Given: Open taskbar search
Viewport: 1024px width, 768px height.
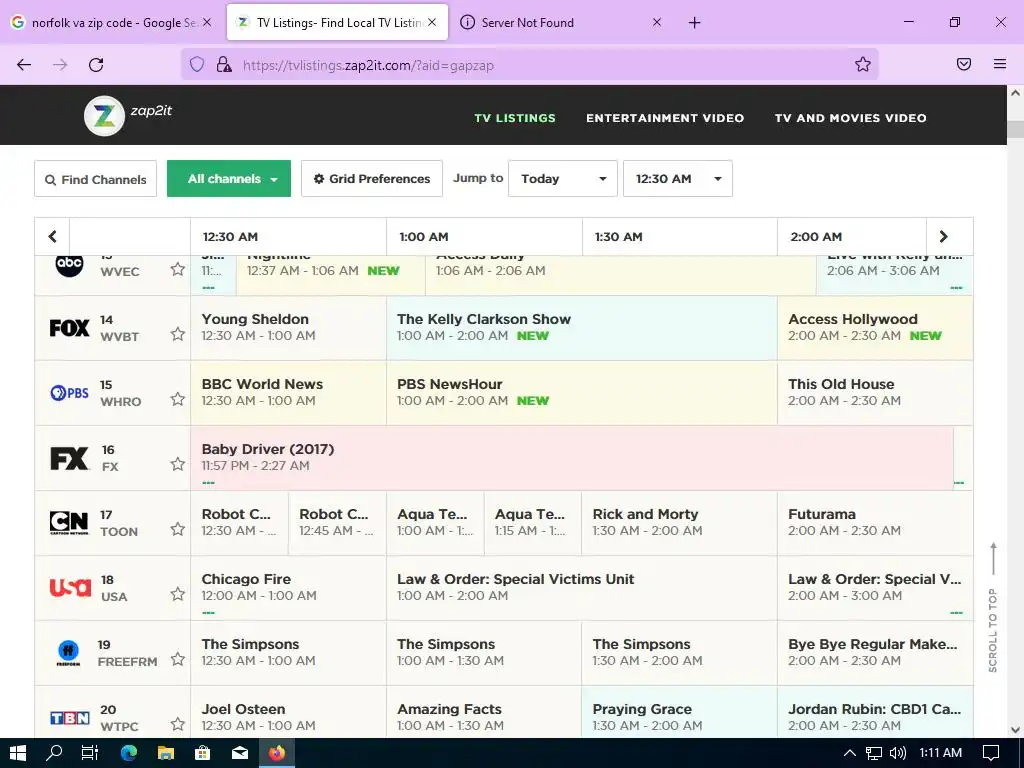Looking at the screenshot, I should pos(54,753).
